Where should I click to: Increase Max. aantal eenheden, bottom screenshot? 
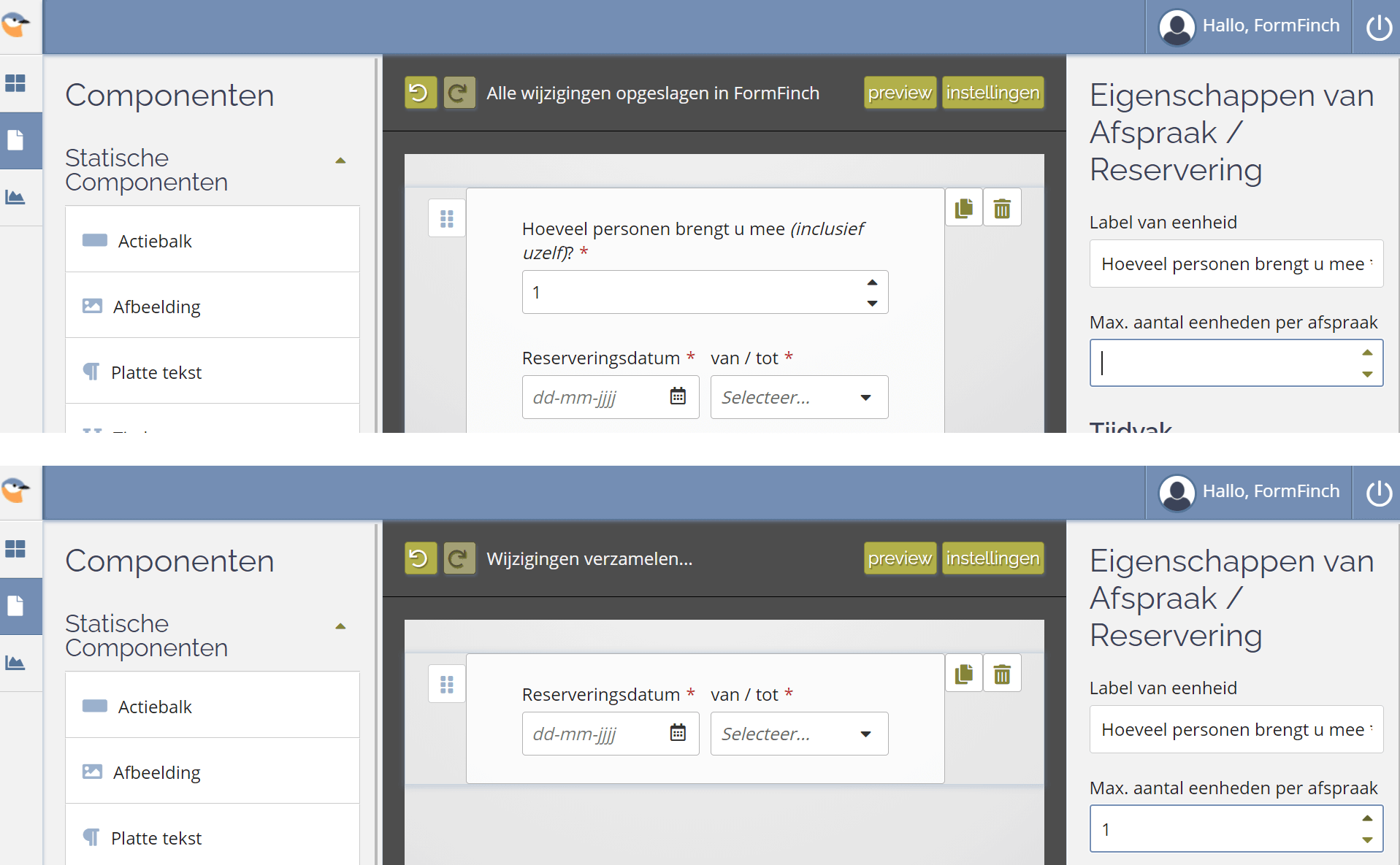pos(1367,818)
